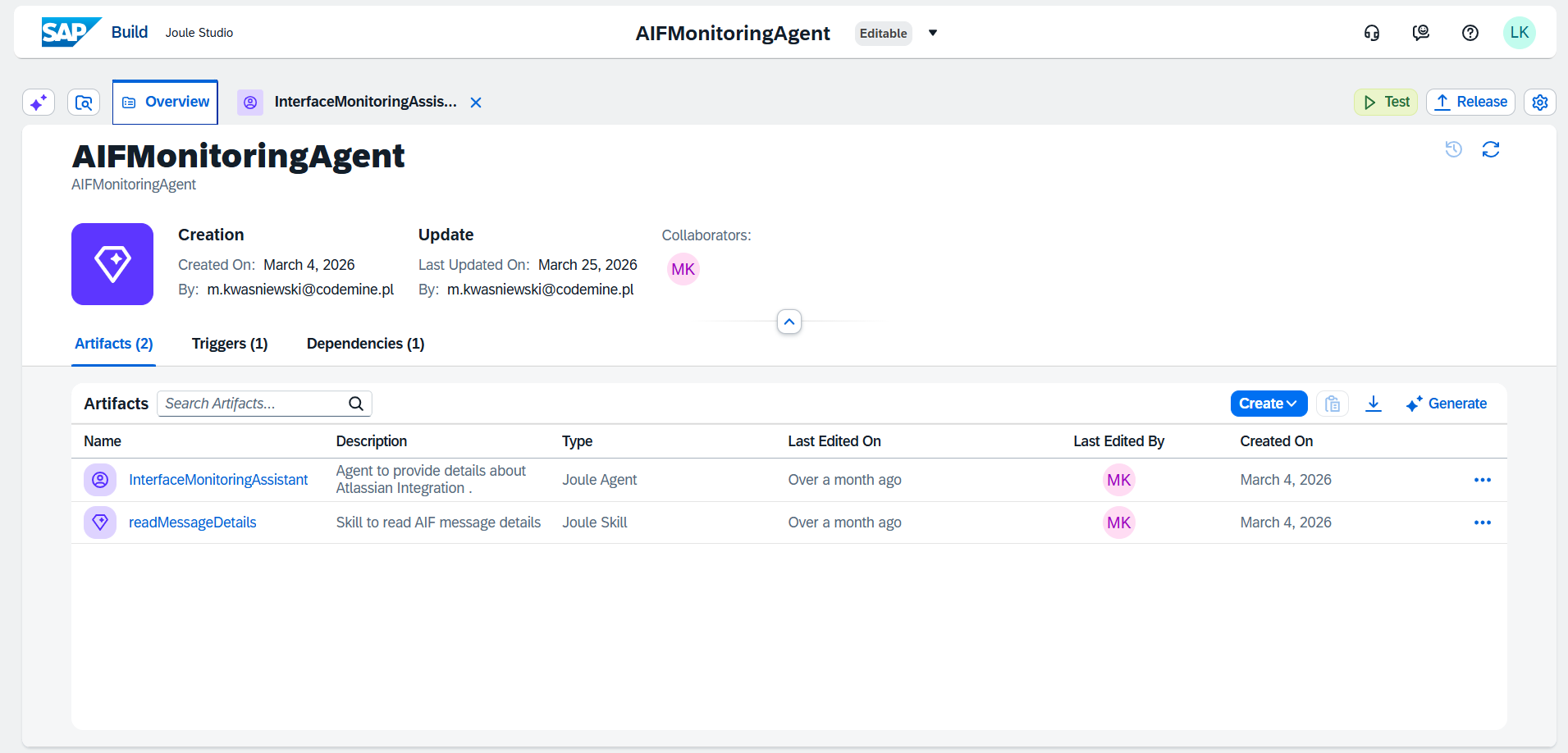Click the history clock icon
1568x753 pixels.
(x=1454, y=149)
